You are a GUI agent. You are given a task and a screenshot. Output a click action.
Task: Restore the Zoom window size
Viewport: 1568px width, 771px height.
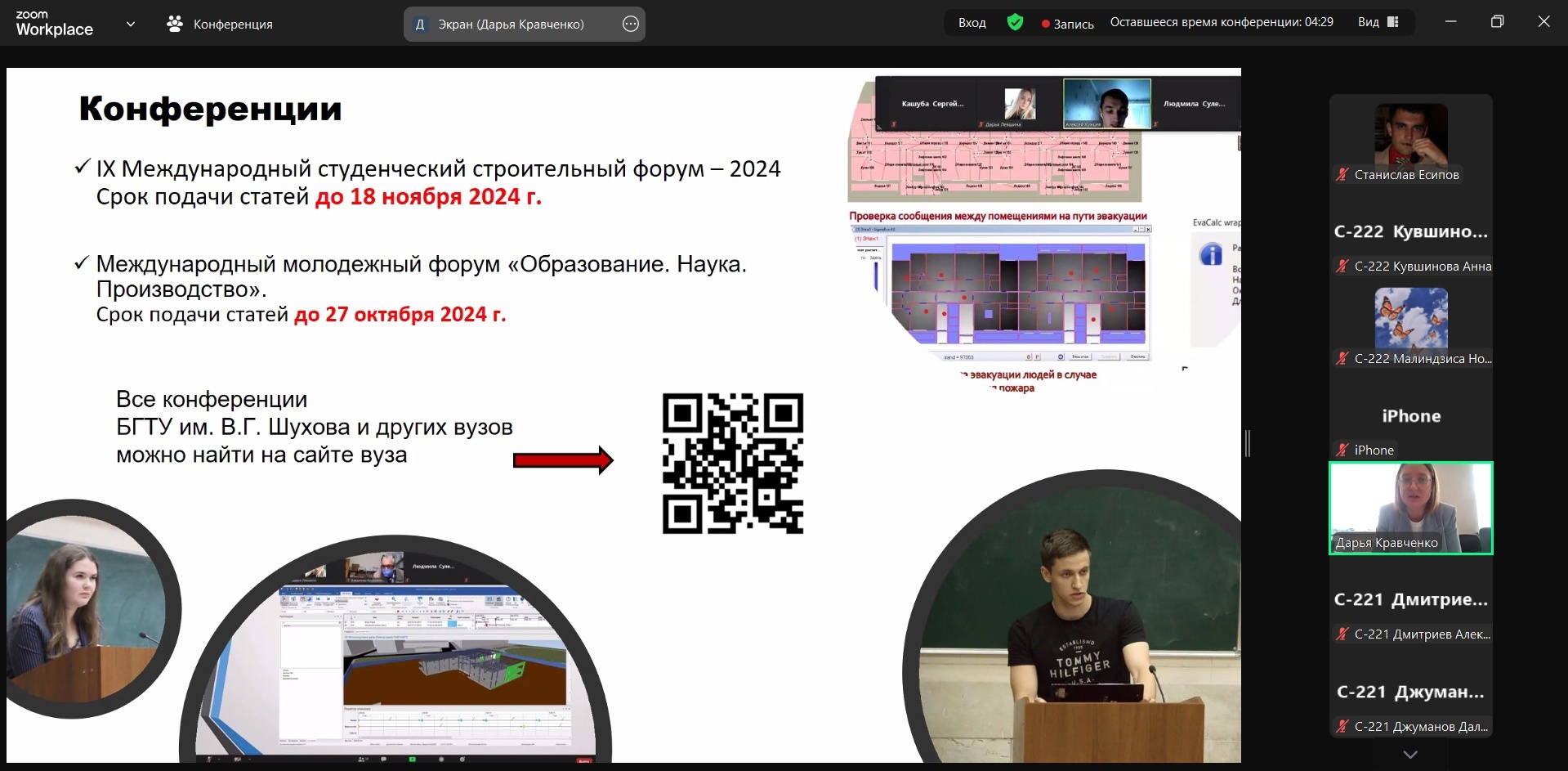click(1497, 22)
